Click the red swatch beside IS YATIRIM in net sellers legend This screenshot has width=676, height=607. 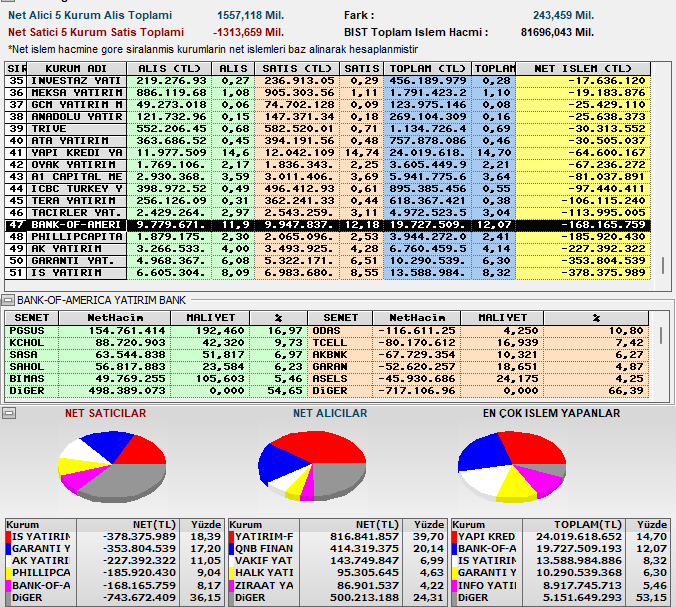(x=8, y=537)
